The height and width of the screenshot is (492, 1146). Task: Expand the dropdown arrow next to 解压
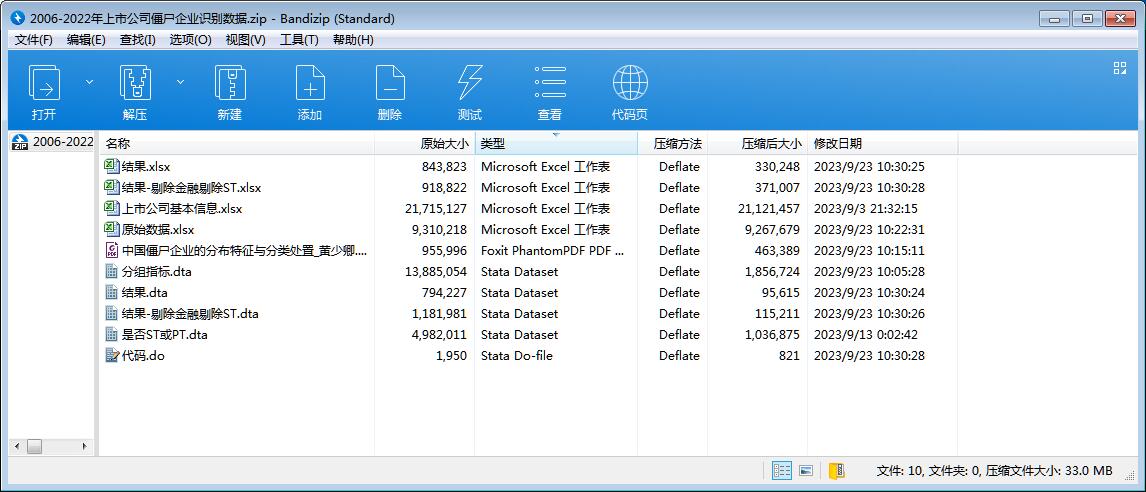[180, 82]
